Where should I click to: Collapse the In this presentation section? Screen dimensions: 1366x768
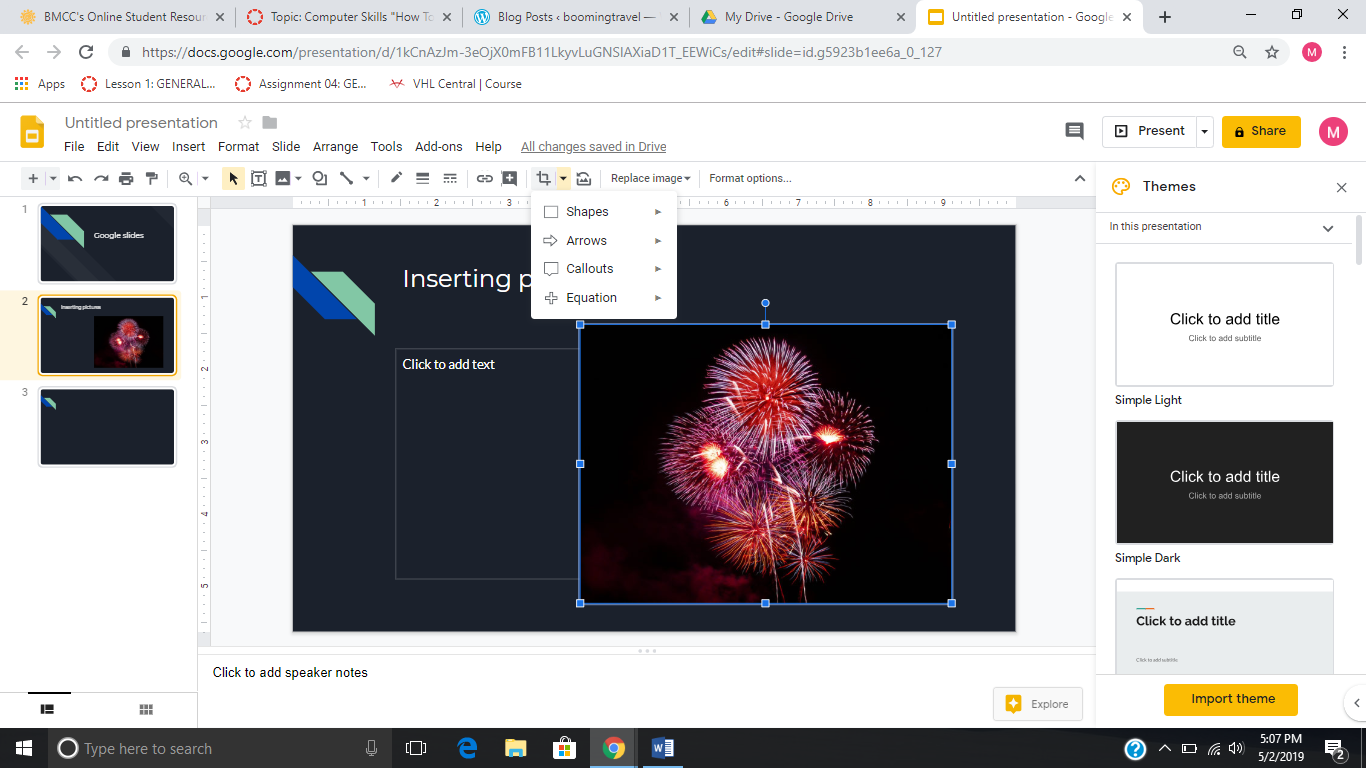click(x=1327, y=228)
